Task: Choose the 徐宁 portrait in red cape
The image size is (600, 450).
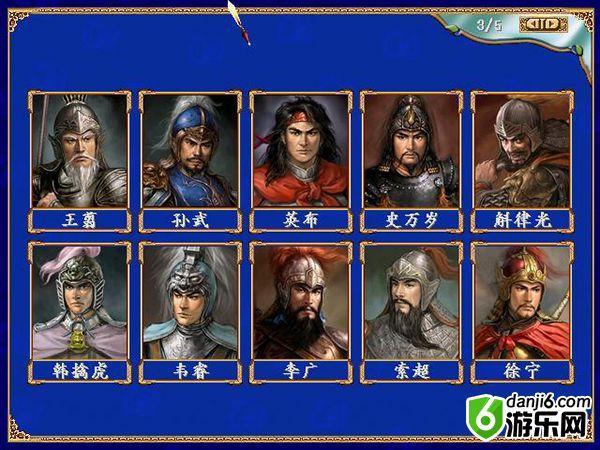Action: (522, 302)
